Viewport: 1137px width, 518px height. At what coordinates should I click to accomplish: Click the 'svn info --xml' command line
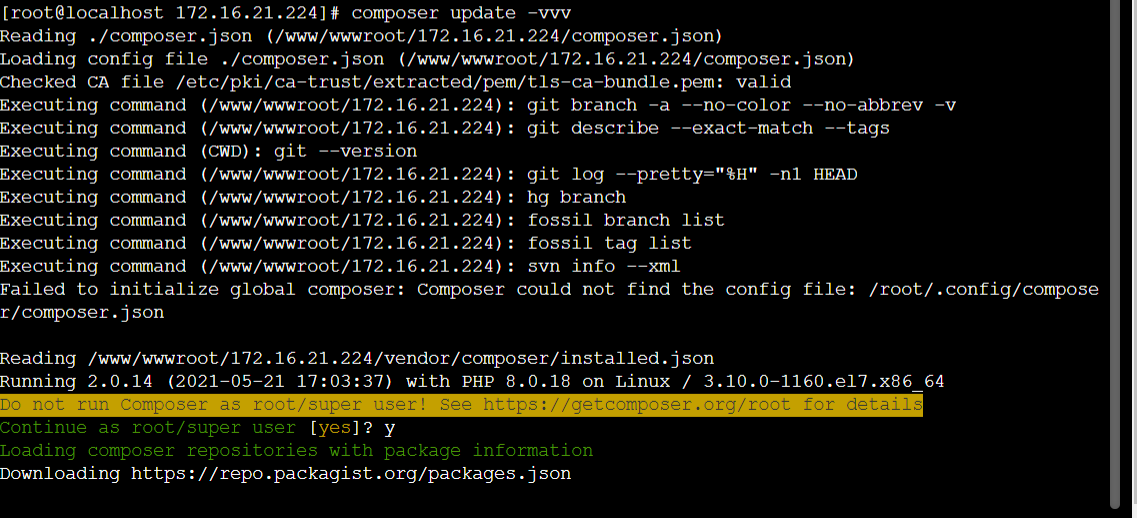(x=340, y=267)
